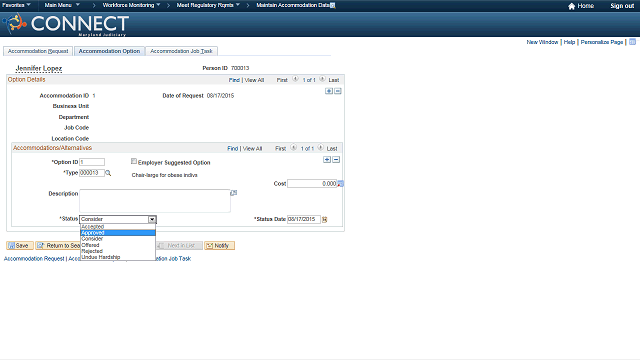Show next row in Option Details
The width and height of the screenshot is (640, 360).
pyautogui.click(x=322, y=79)
